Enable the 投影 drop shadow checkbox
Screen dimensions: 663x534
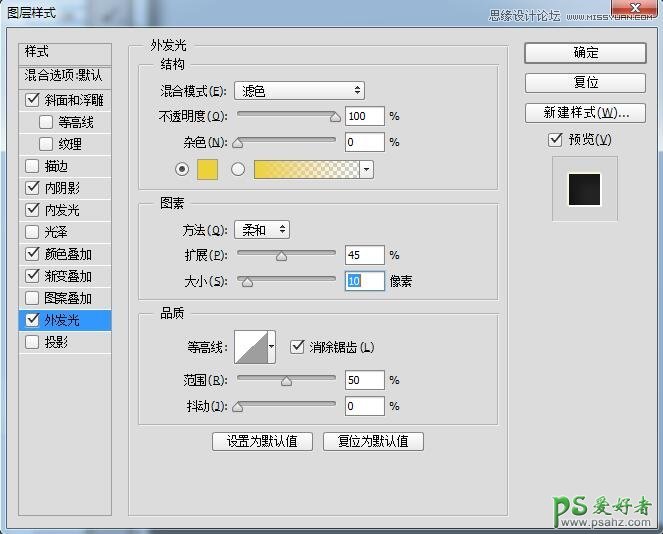tap(33, 342)
